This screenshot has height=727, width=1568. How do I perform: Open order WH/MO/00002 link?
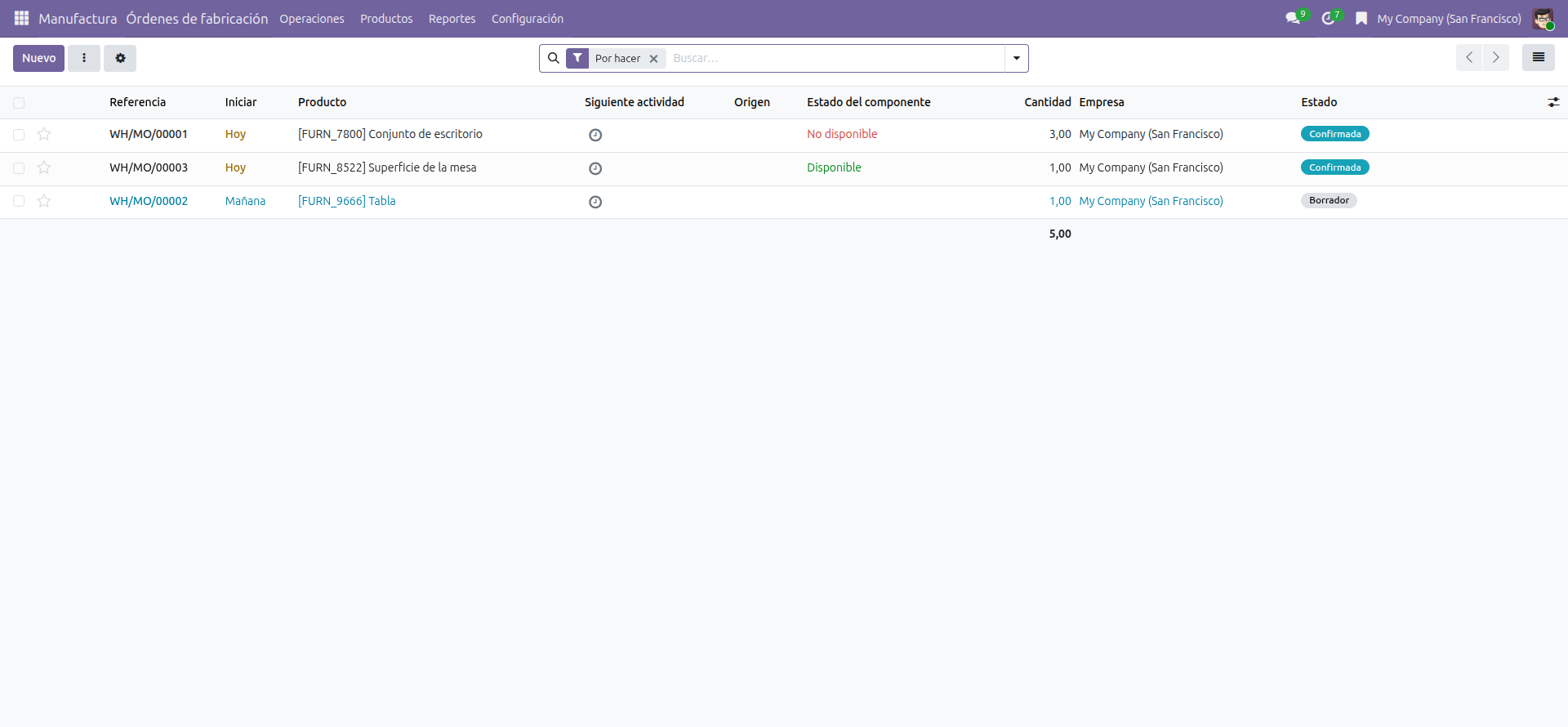(x=149, y=201)
